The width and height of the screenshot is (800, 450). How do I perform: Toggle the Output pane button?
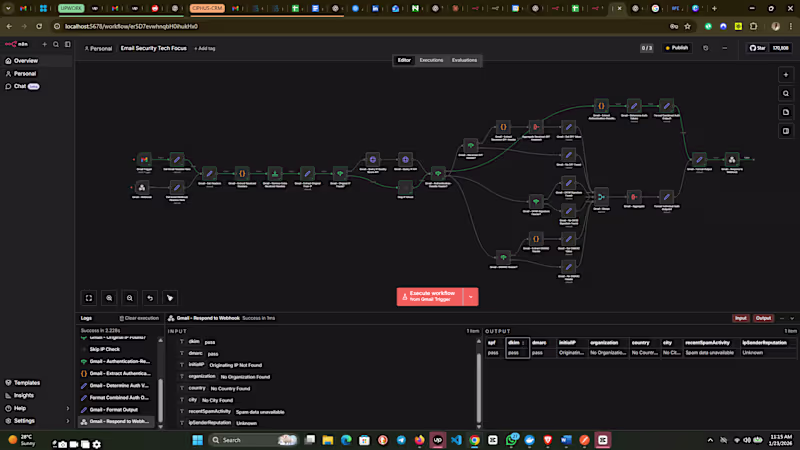[763, 318]
